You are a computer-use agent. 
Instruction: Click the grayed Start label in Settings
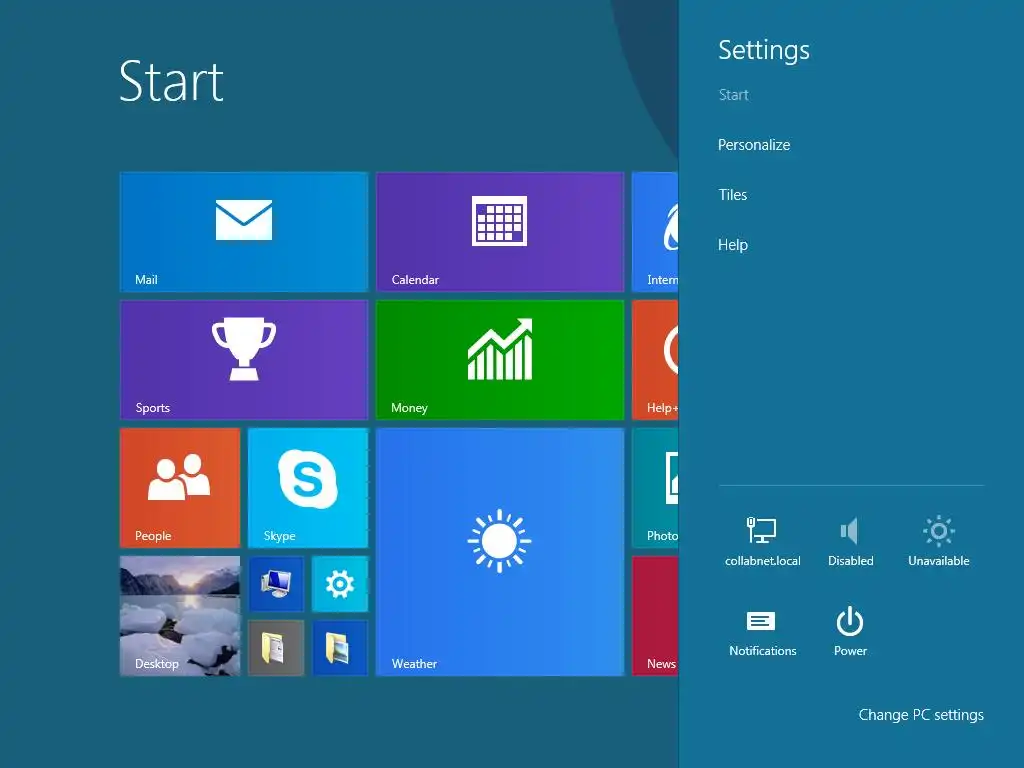tap(733, 95)
